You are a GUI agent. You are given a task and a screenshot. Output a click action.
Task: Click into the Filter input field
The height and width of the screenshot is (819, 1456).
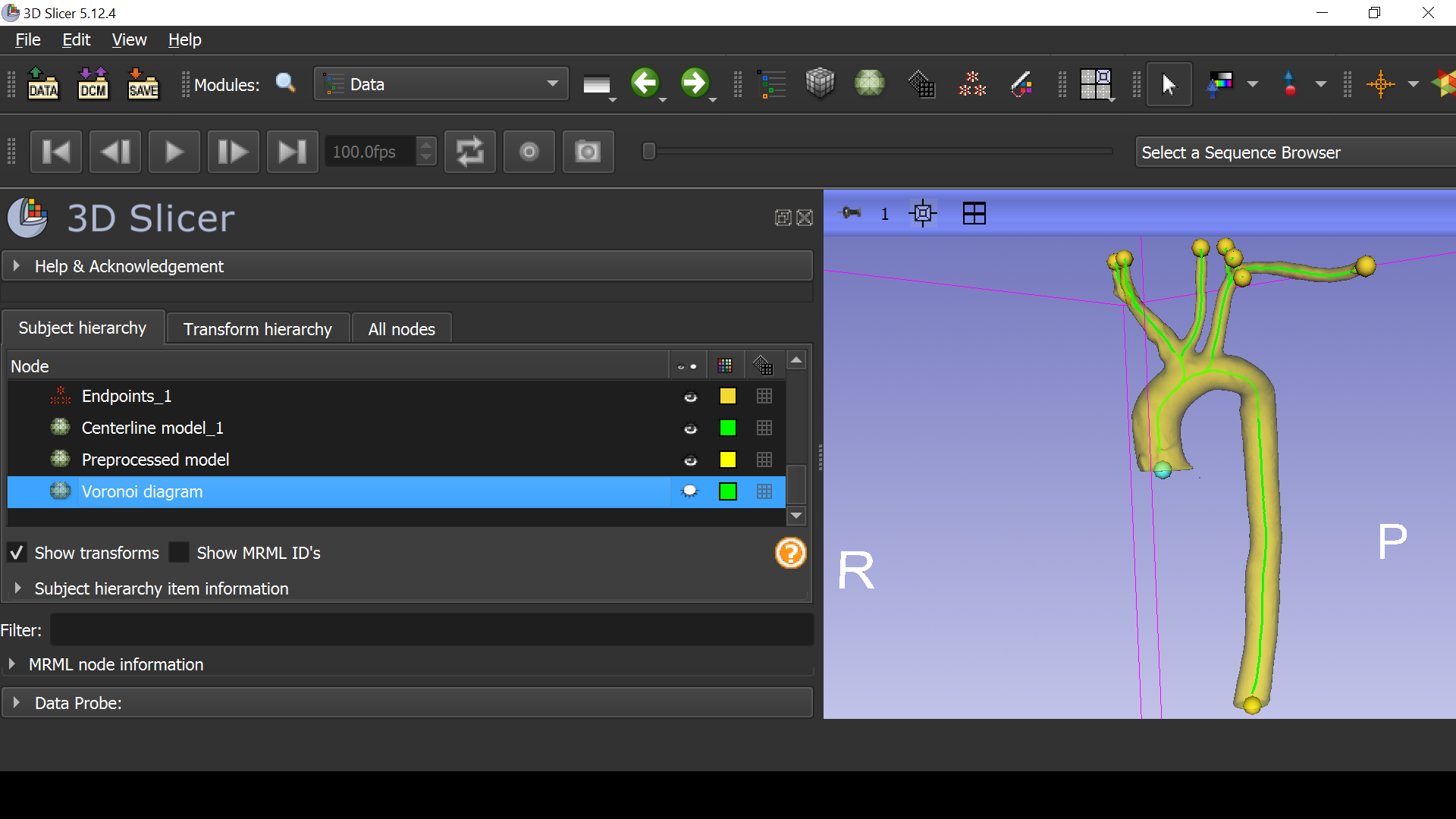click(x=432, y=630)
